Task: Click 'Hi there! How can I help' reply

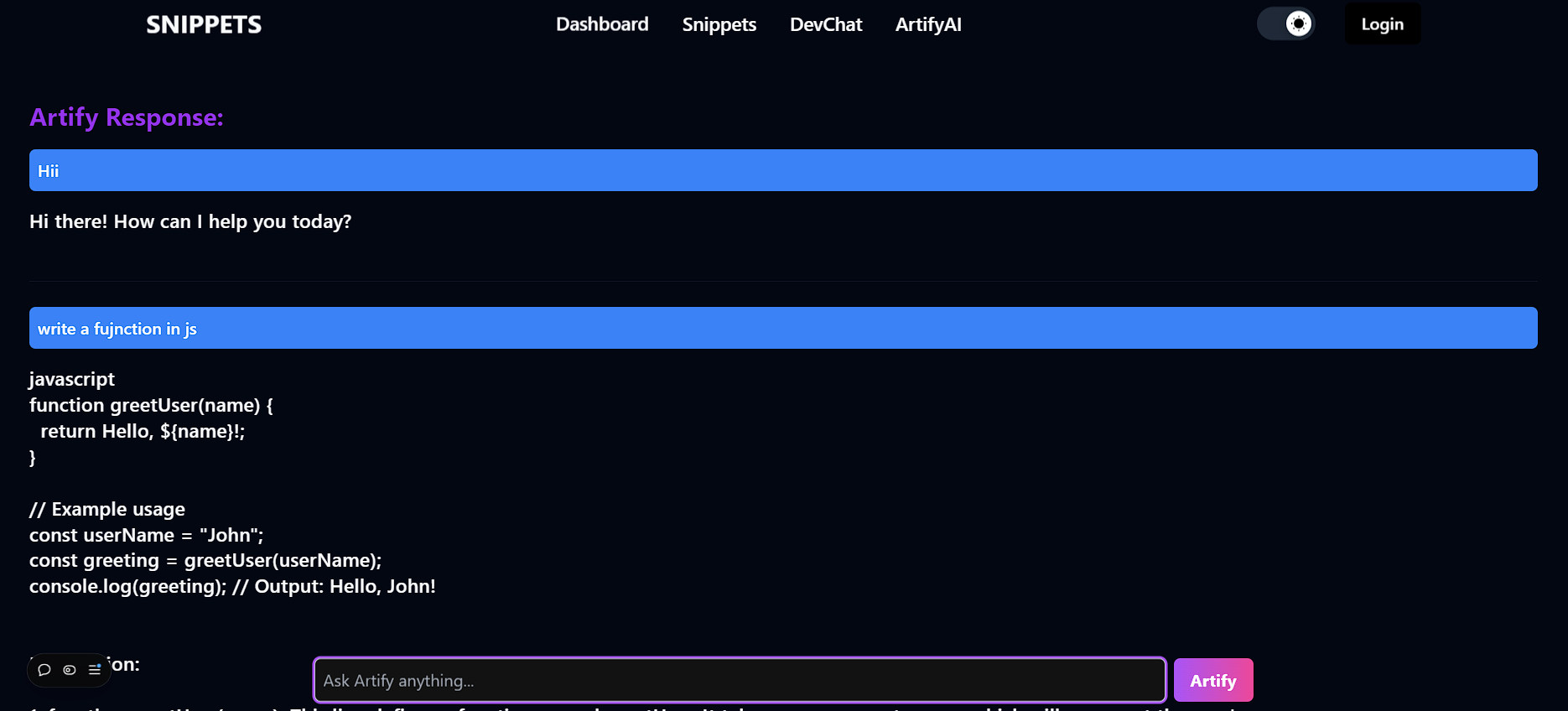Action: pos(190,221)
